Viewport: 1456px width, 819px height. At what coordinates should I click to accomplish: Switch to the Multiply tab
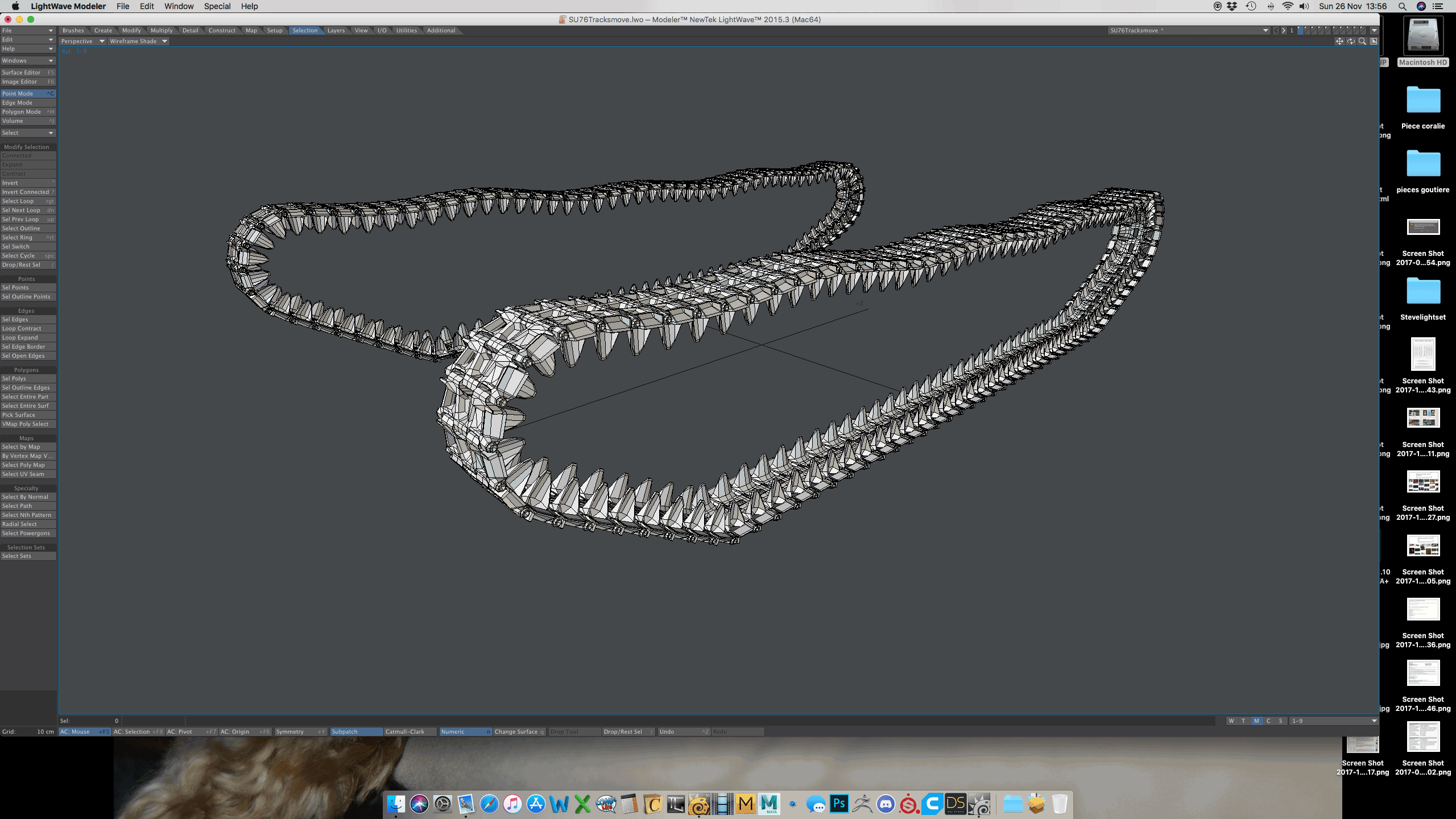coord(162,31)
